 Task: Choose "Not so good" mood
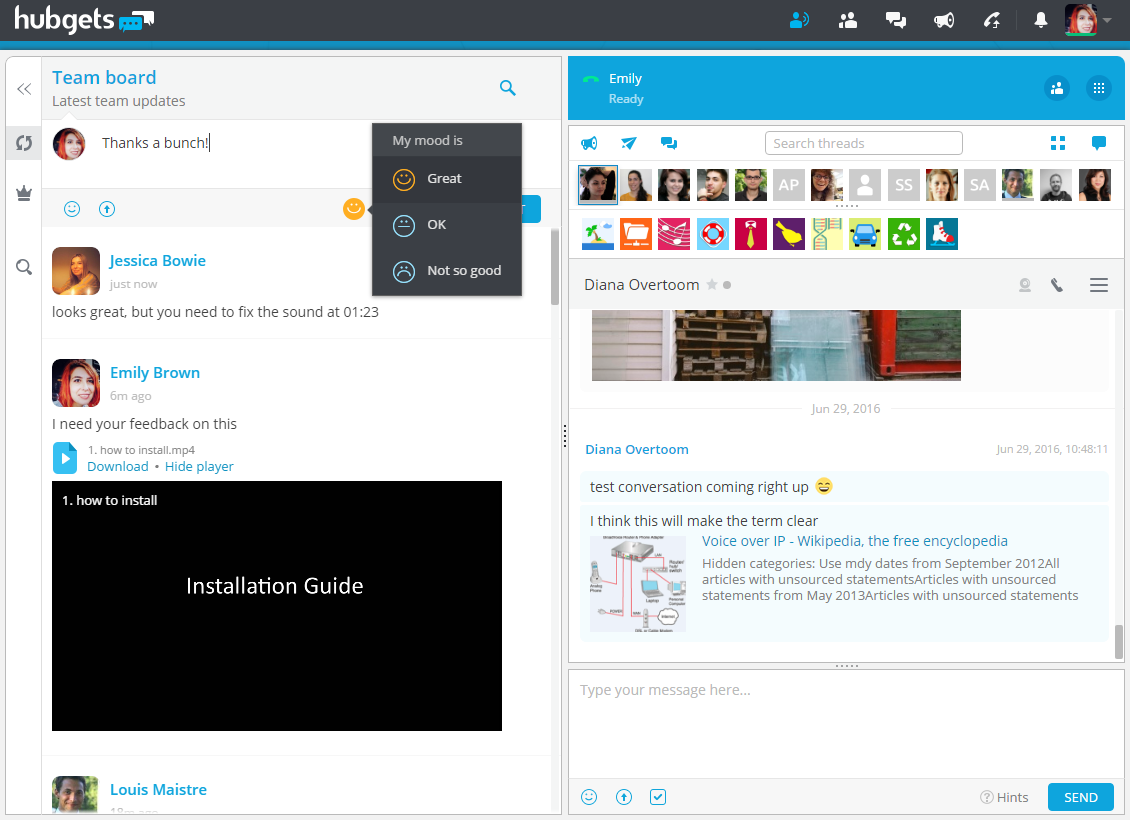point(463,271)
